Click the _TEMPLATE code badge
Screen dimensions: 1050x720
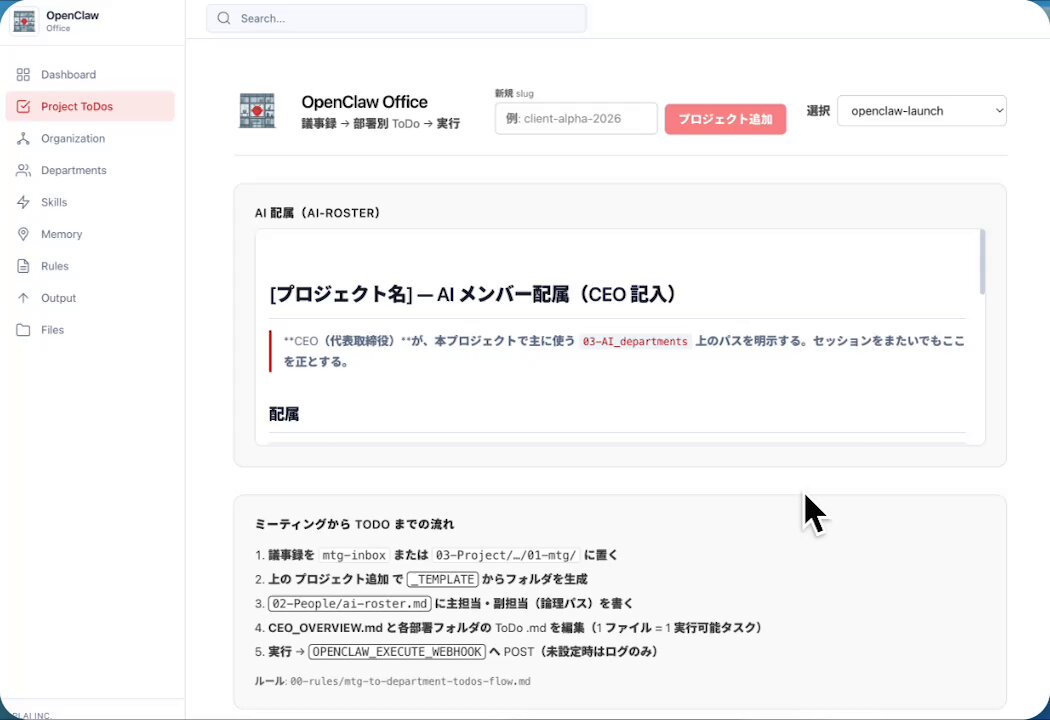point(442,578)
